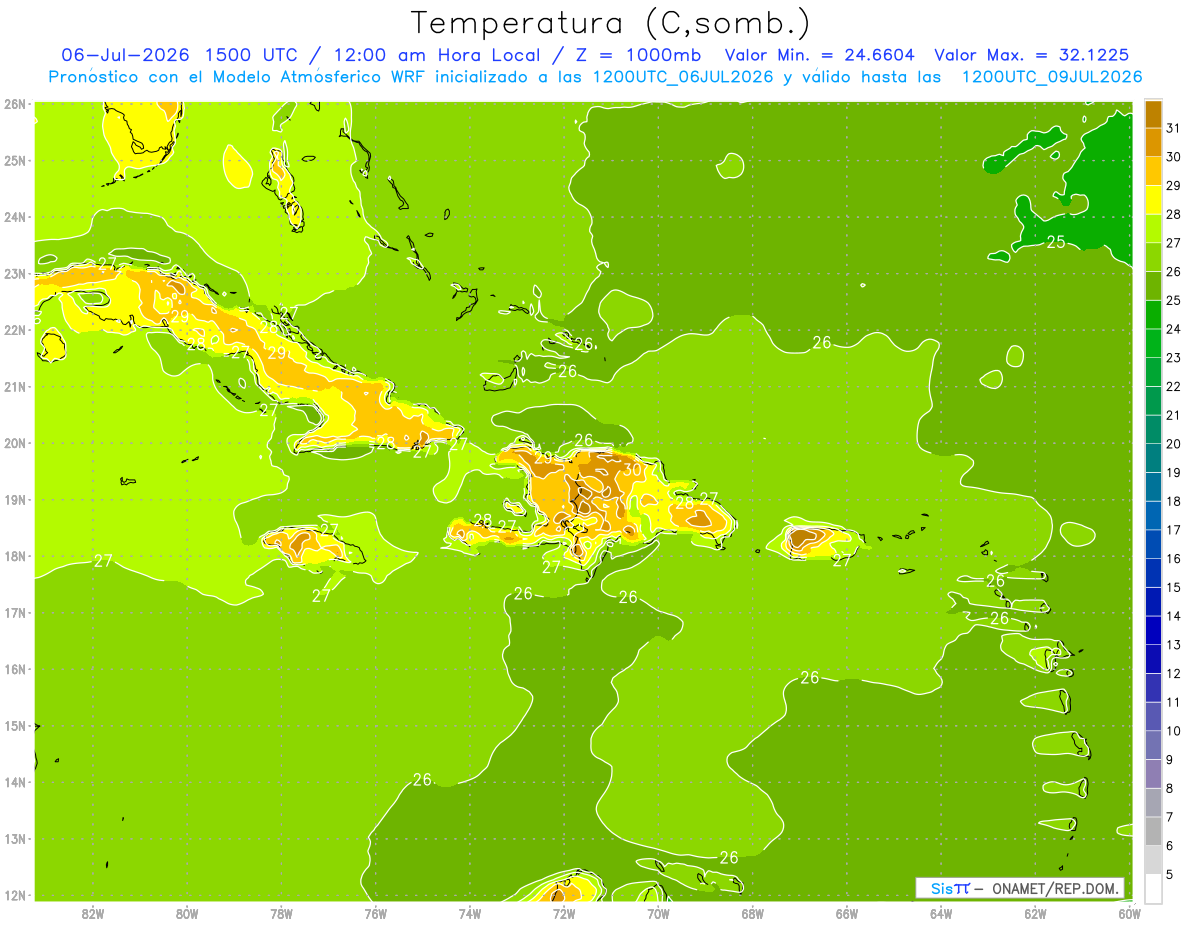Click the 18N latitude axis label
This screenshot has height=927, width=1200.
[x=15, y=556]
